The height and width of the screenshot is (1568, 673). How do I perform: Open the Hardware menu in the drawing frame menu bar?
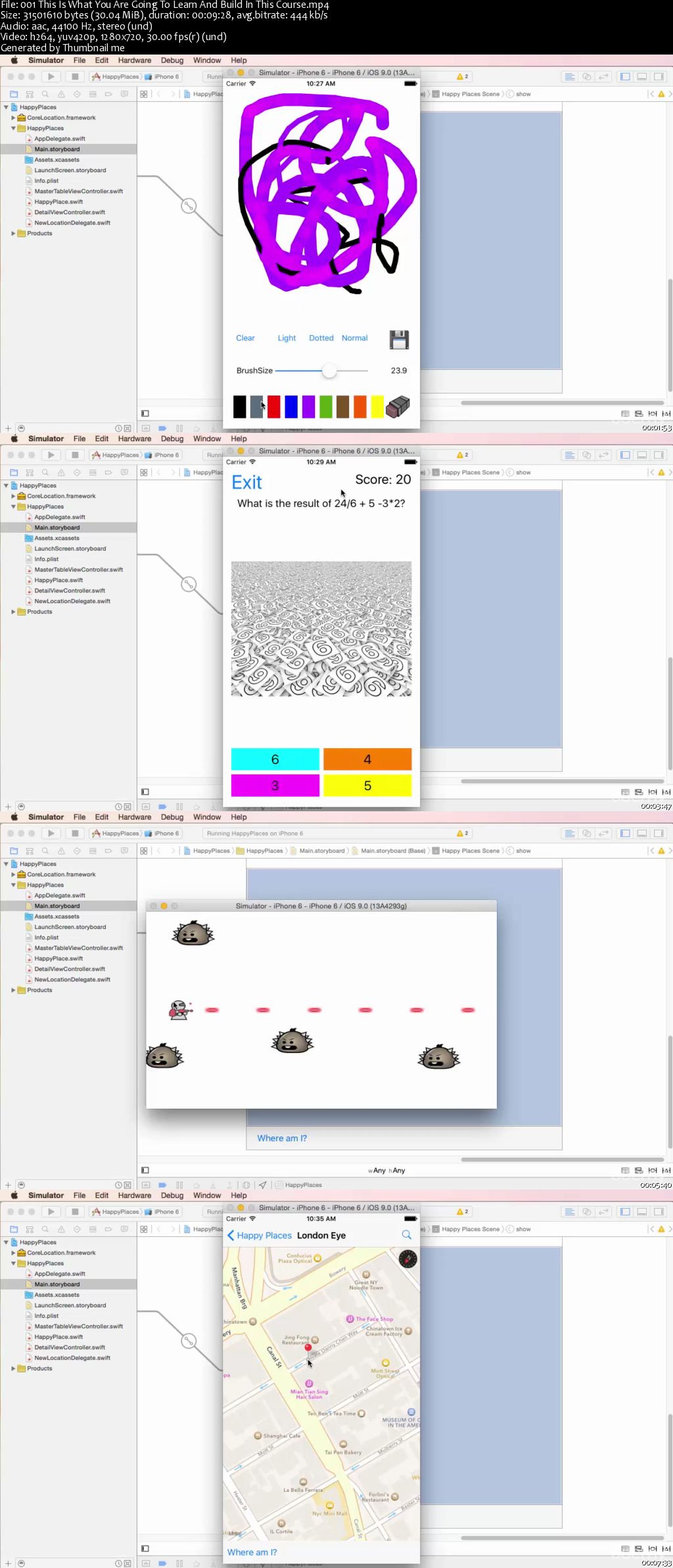click(135, 60)
